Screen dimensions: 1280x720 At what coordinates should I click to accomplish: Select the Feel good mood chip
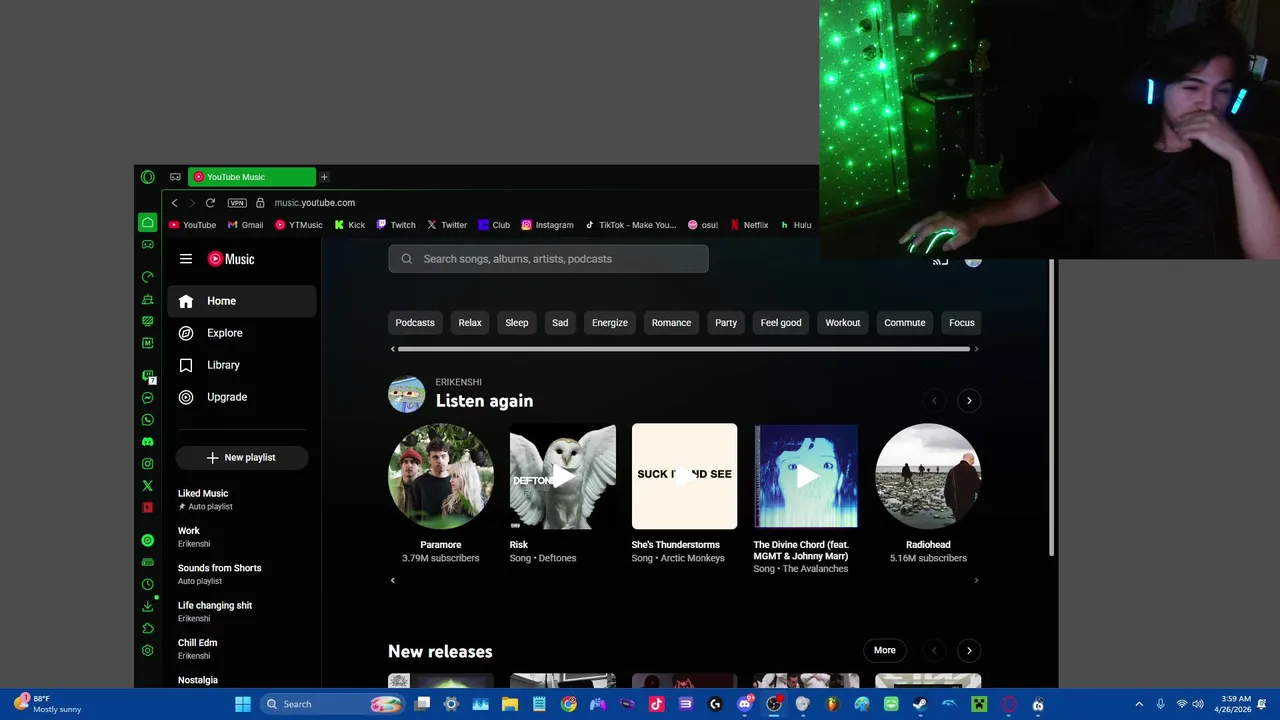[x=781, y=323]
